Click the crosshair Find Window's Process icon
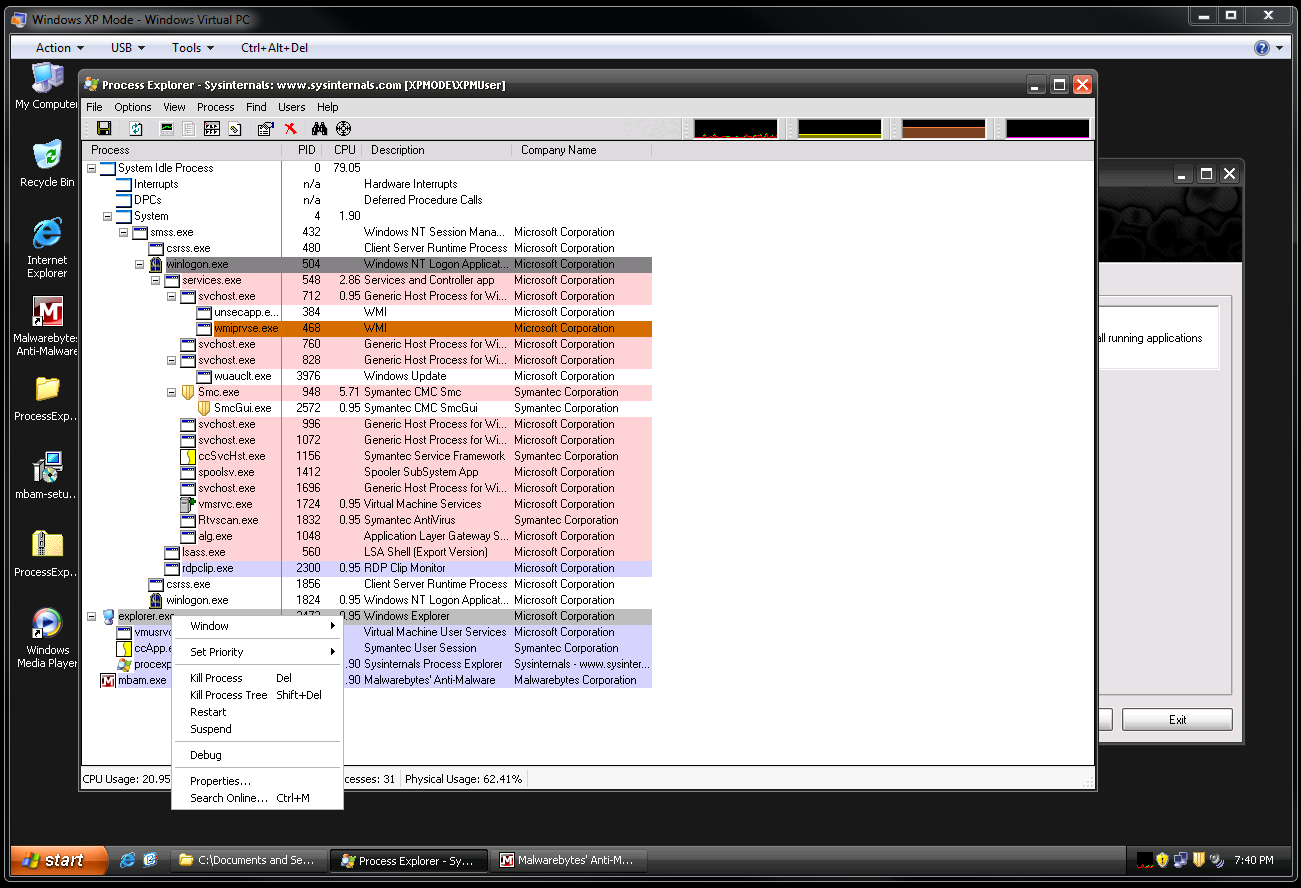 point(343,128)
